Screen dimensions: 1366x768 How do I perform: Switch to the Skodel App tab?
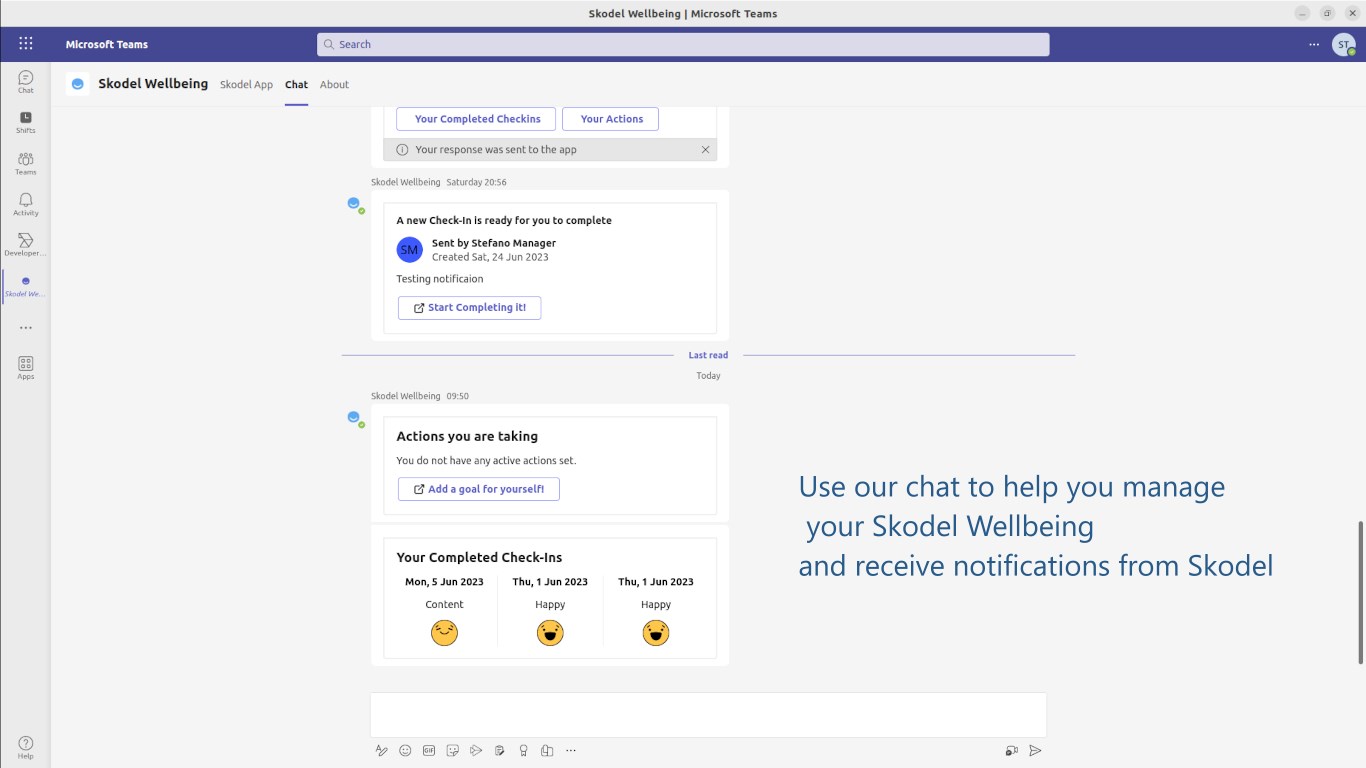tap(246, 84)
